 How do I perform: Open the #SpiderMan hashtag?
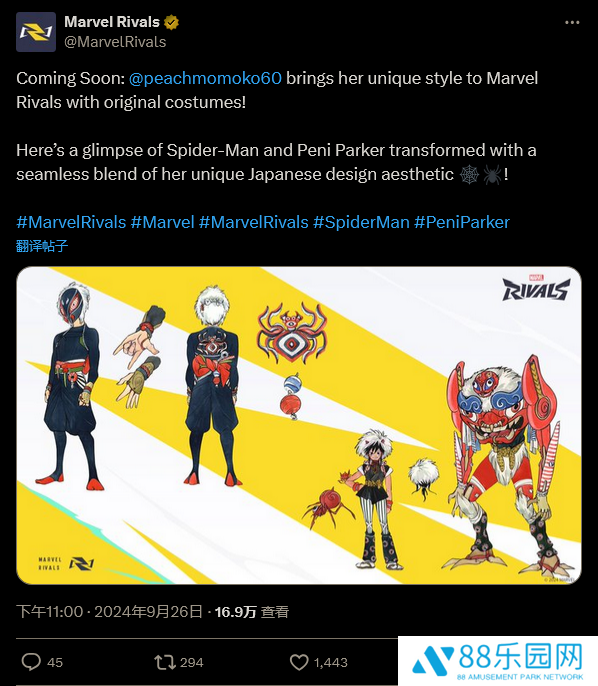pyautogui.click(x=361, y=222)
